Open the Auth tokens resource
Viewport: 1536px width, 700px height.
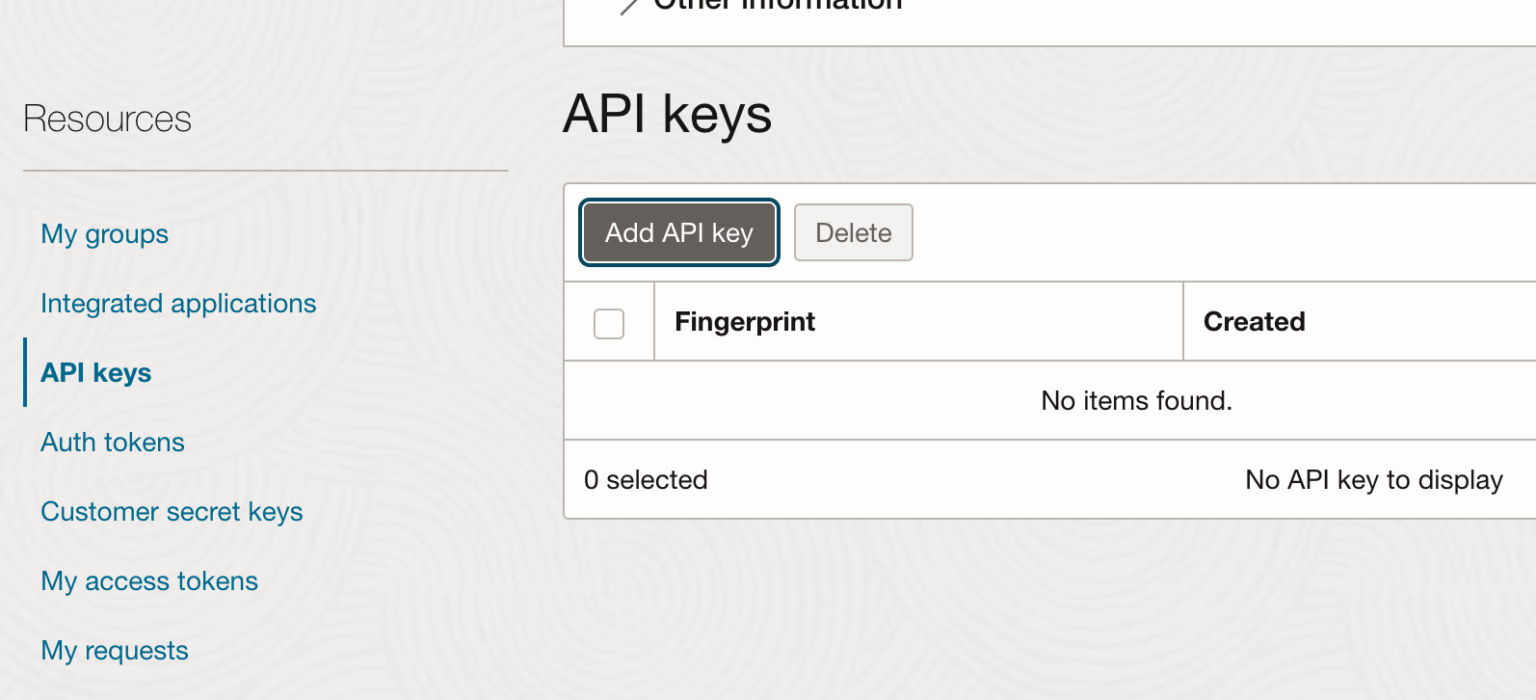tap(112, 442)
